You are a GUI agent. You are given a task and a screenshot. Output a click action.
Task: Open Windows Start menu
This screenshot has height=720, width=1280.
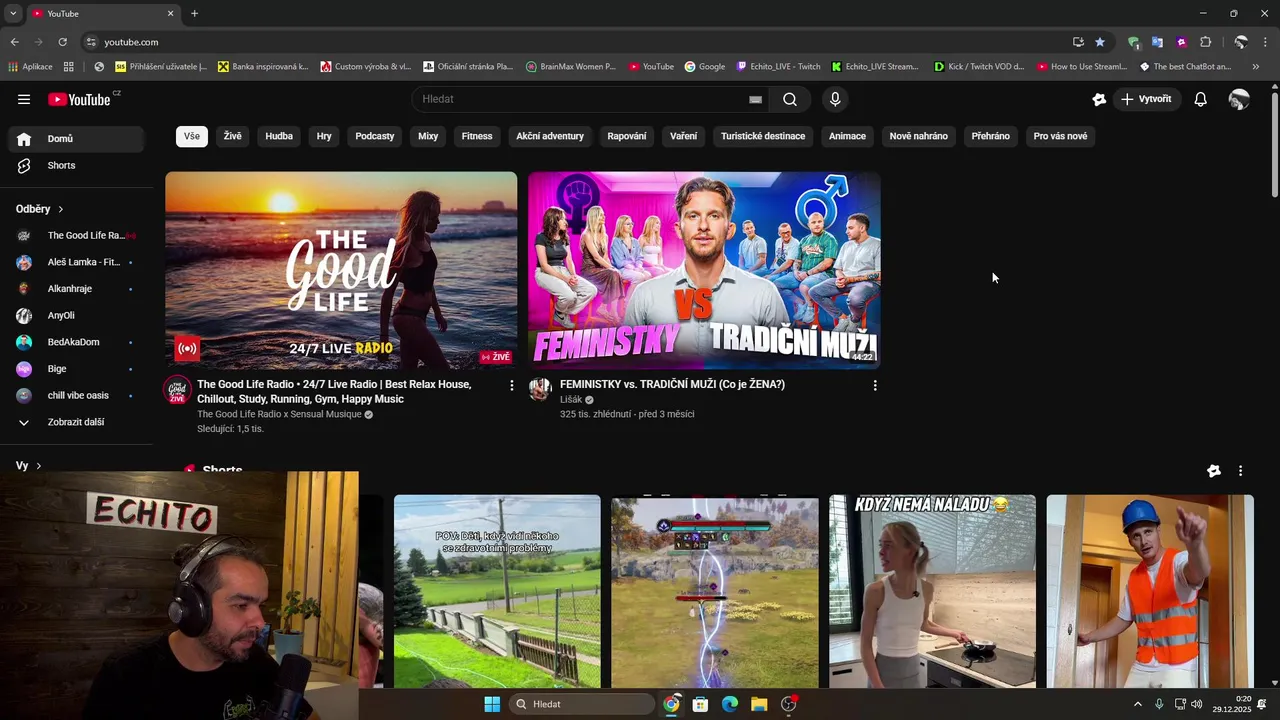492,704
